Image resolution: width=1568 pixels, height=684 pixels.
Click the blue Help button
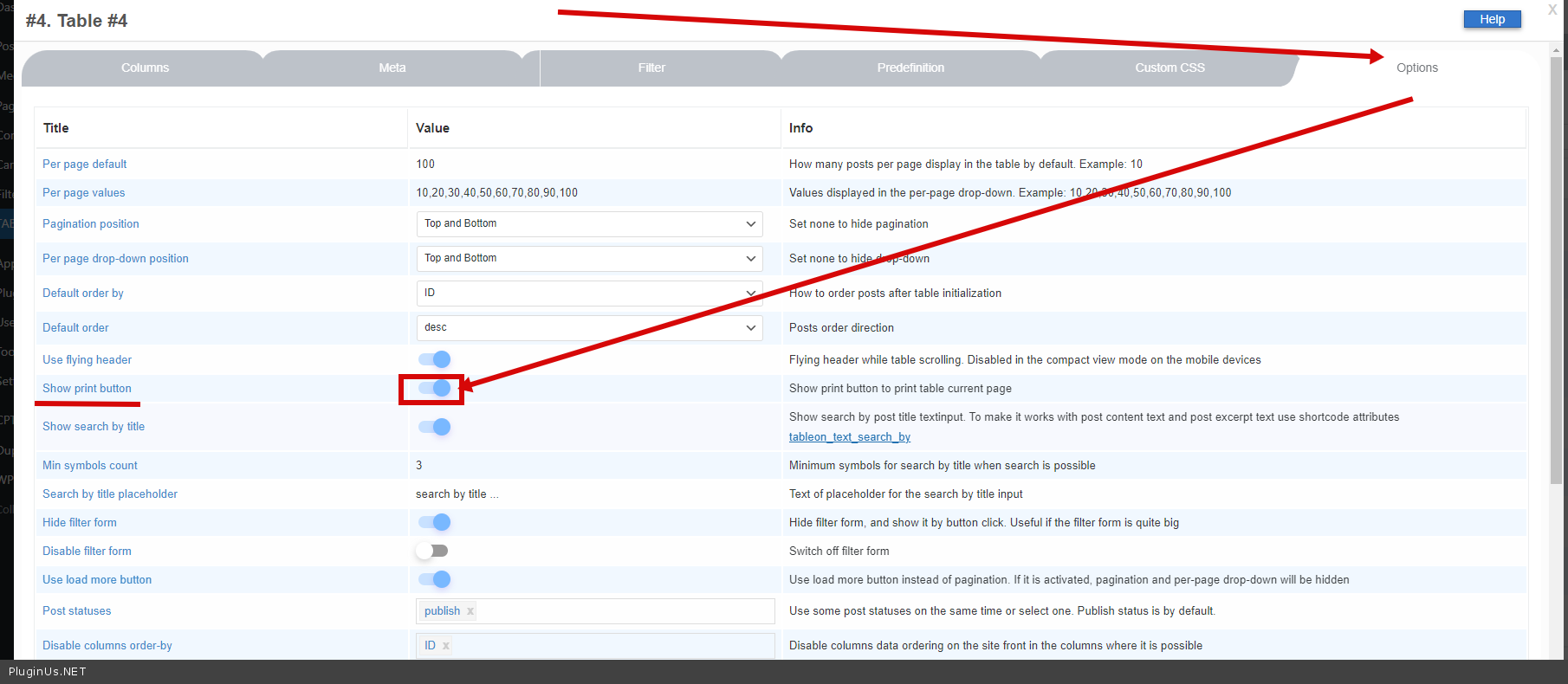(x=1492, y=19)
